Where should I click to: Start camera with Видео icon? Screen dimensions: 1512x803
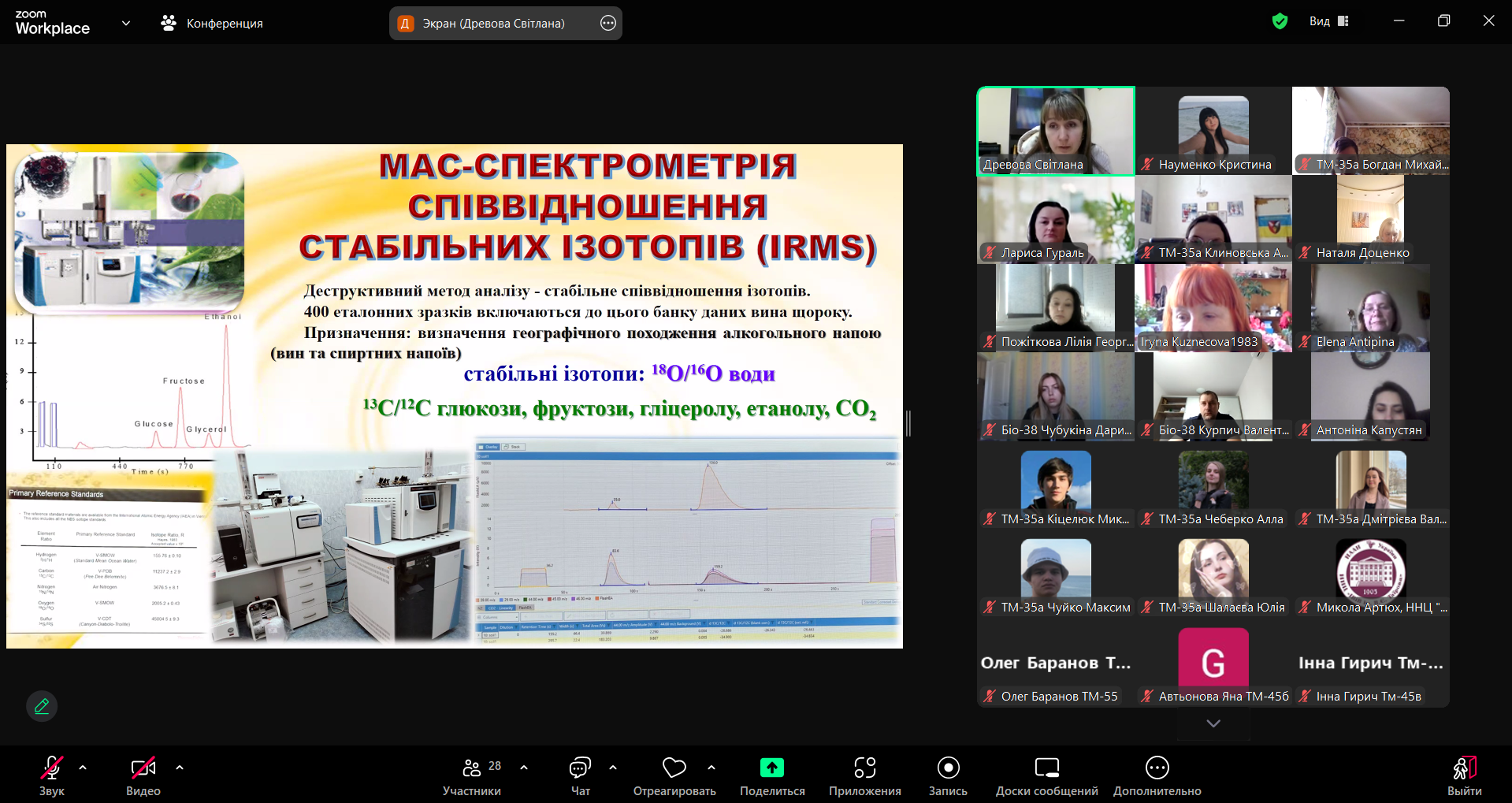[143, 768]
